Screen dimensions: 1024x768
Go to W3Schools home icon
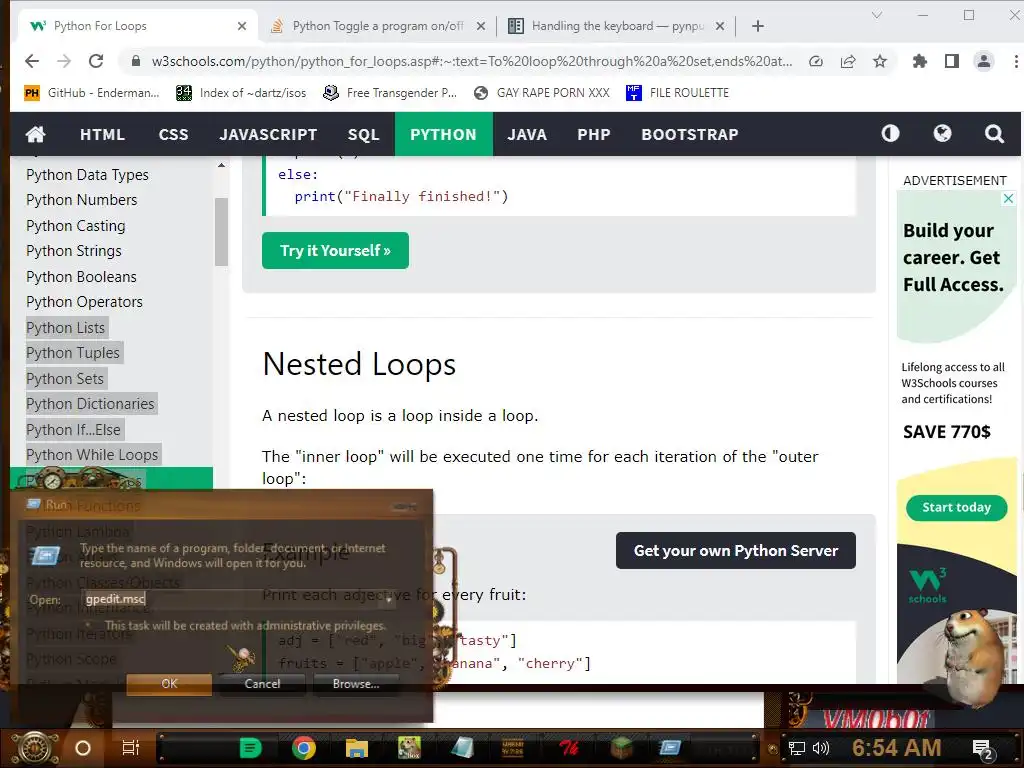35,135
